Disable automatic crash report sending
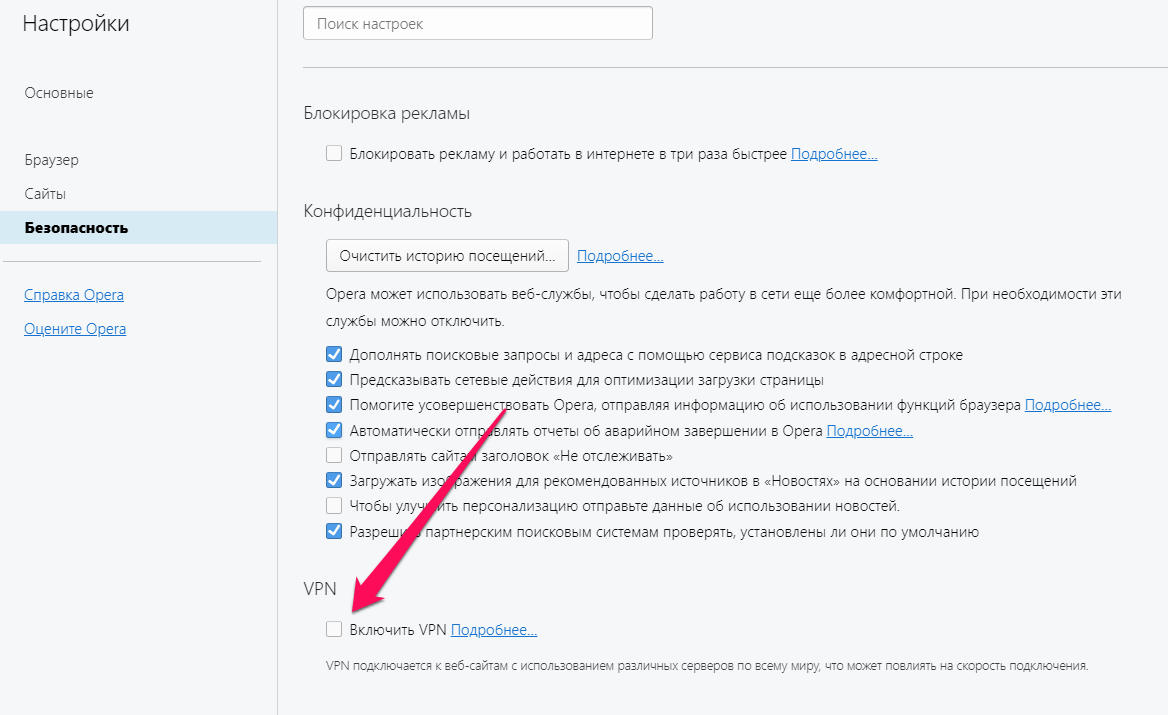This screenshot has width=1168, height=715. coord(334,431)
